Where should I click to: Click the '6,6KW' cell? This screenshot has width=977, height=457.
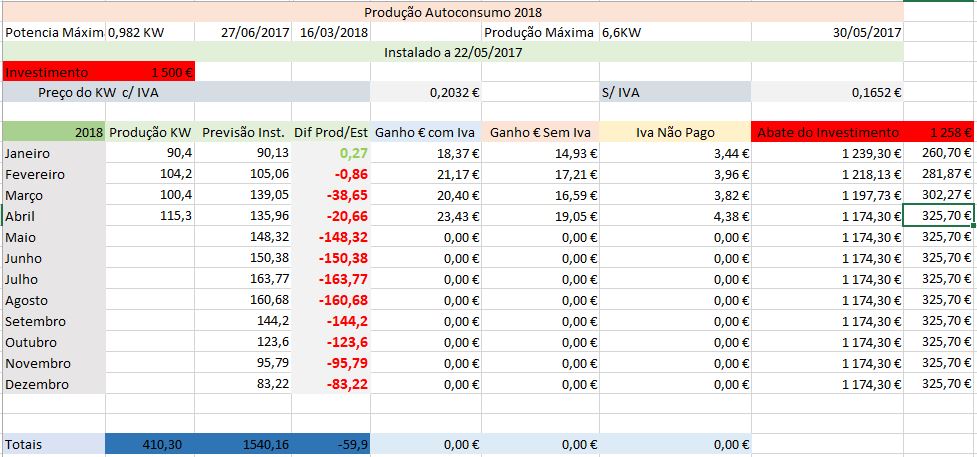point(675,32)
